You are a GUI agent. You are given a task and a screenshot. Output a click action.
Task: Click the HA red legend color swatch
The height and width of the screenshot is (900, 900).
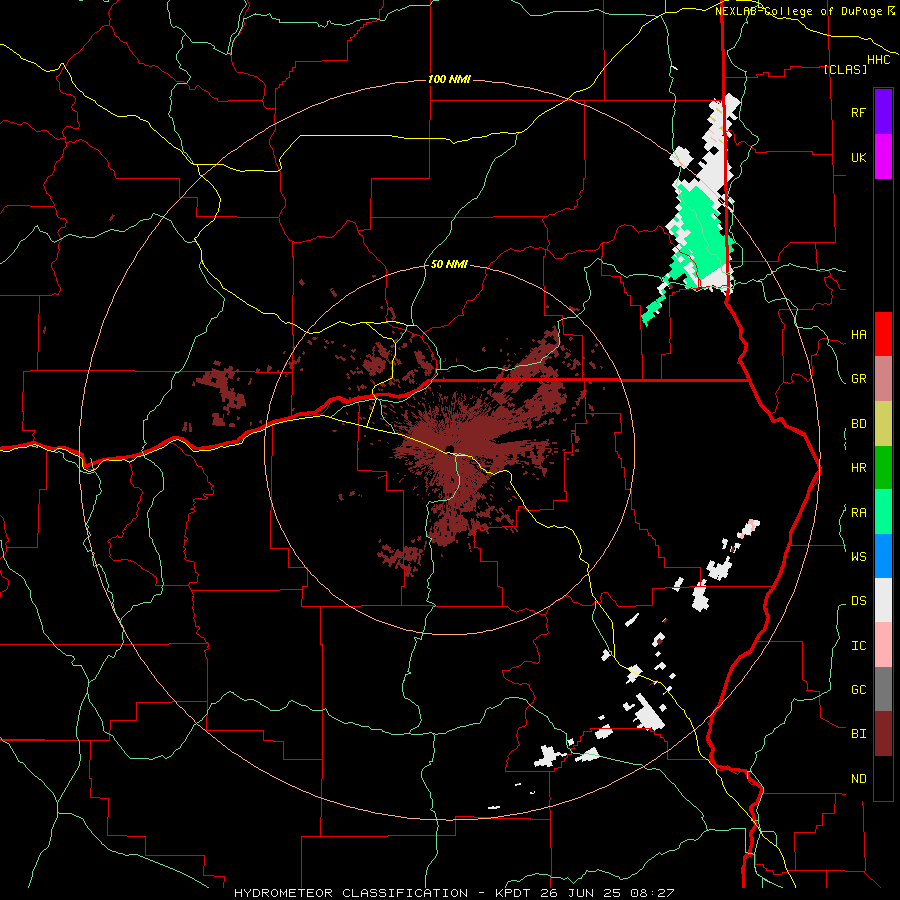[x=883, y=334]
